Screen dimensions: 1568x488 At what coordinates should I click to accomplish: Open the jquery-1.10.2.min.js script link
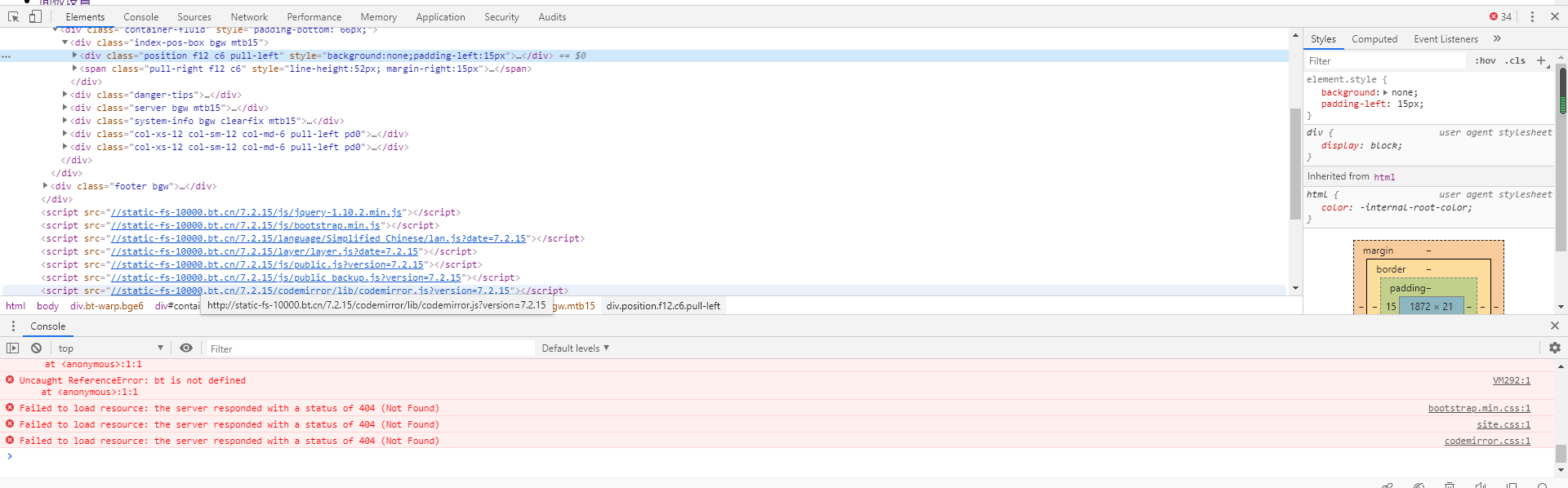click(x=256, y=212)
